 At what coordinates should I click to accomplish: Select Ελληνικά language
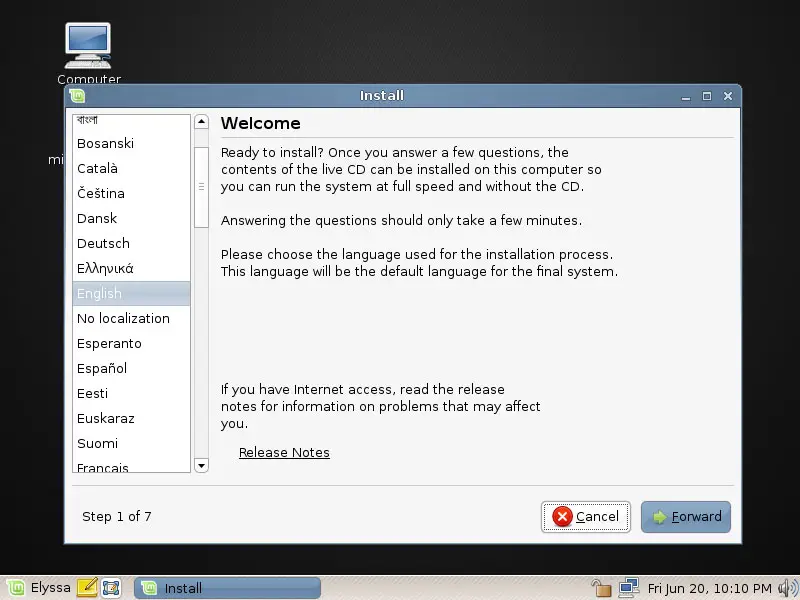click(131, 268)
